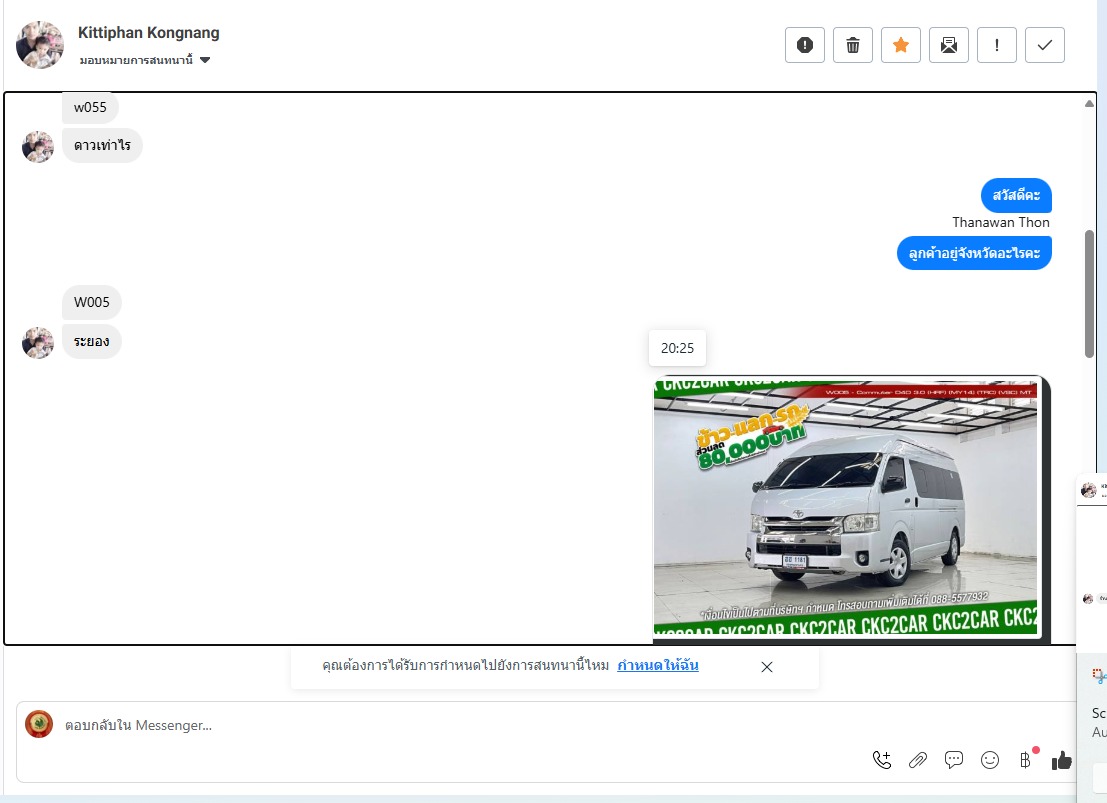Open the silver van image attachment

coord(851,509)
